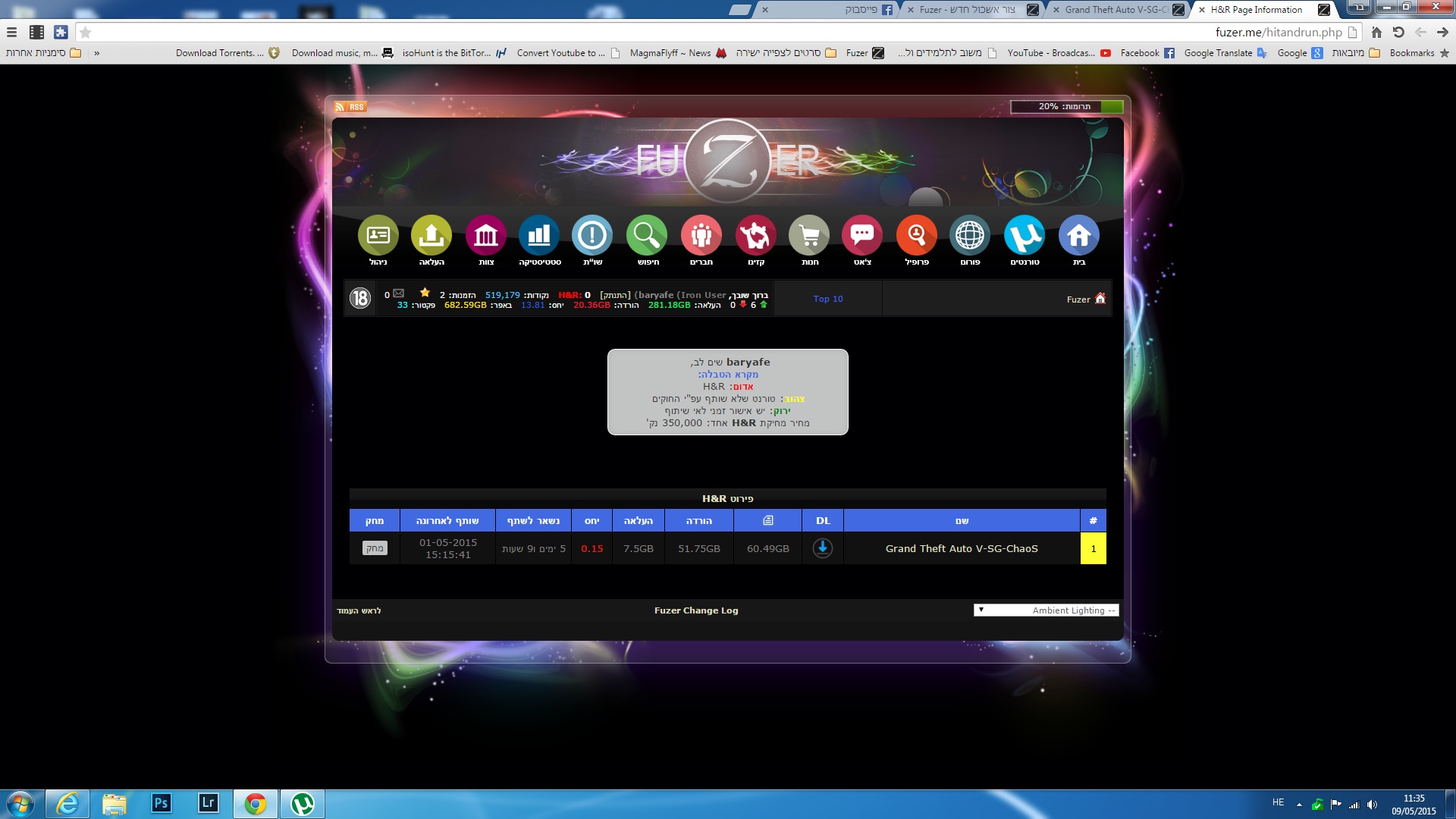Open Internet Explorer from taskbar

click(x=67, y=804)
